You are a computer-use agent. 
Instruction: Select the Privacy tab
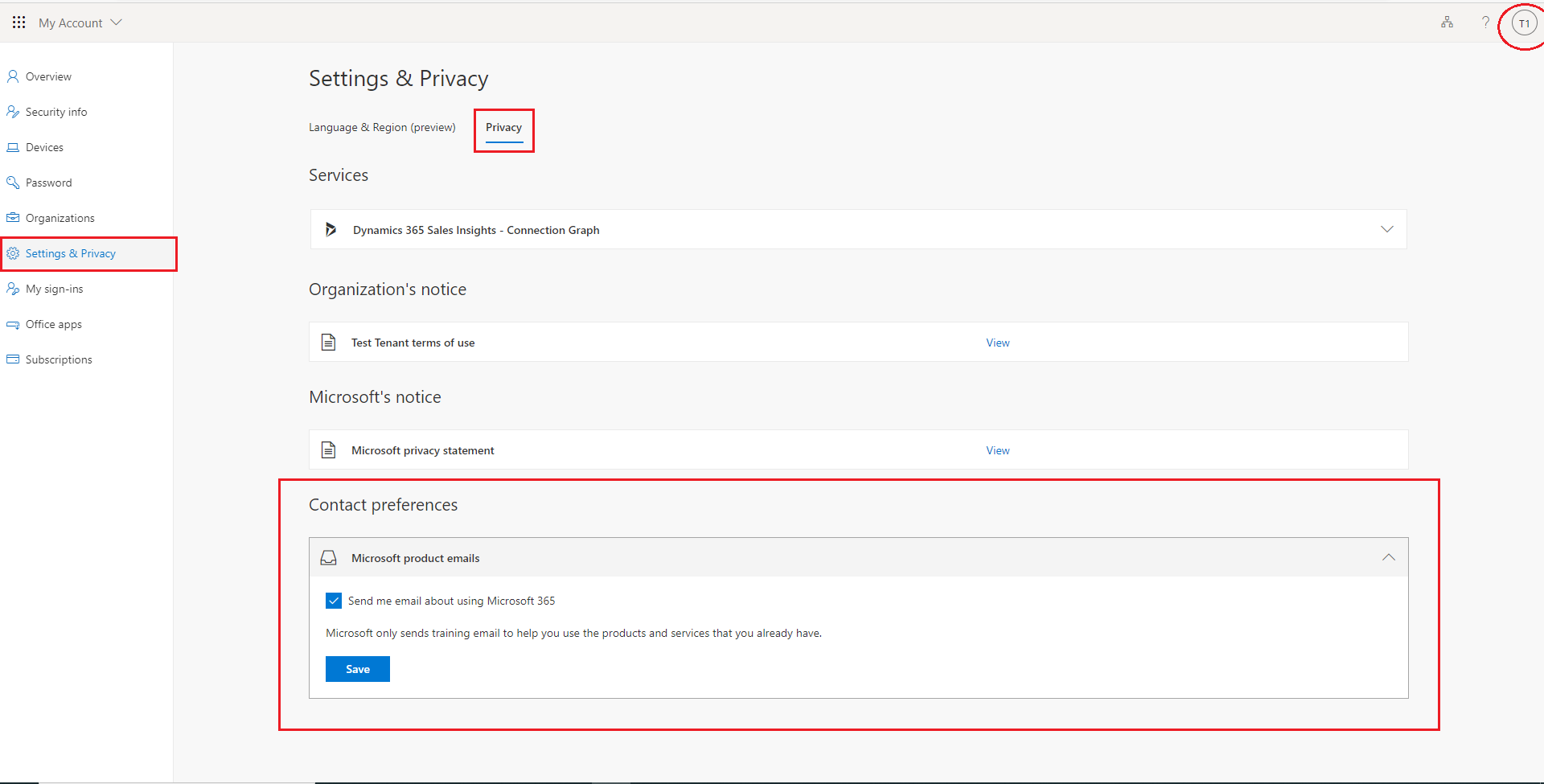point(503,127)
